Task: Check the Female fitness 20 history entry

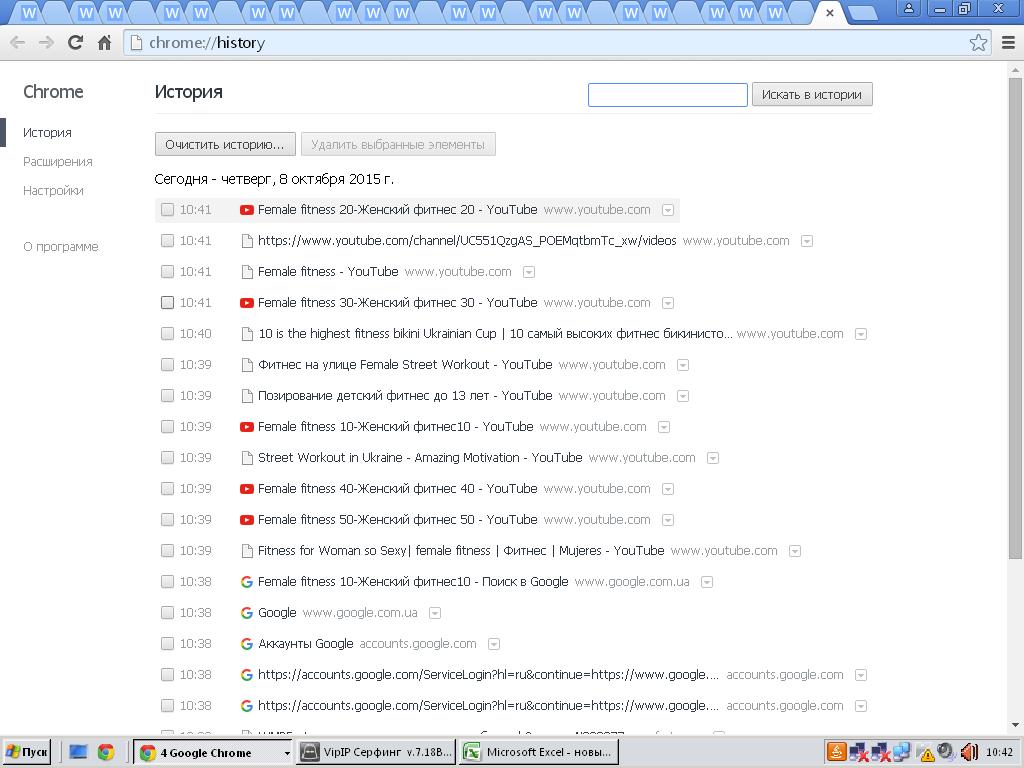Action: (167, 210)
